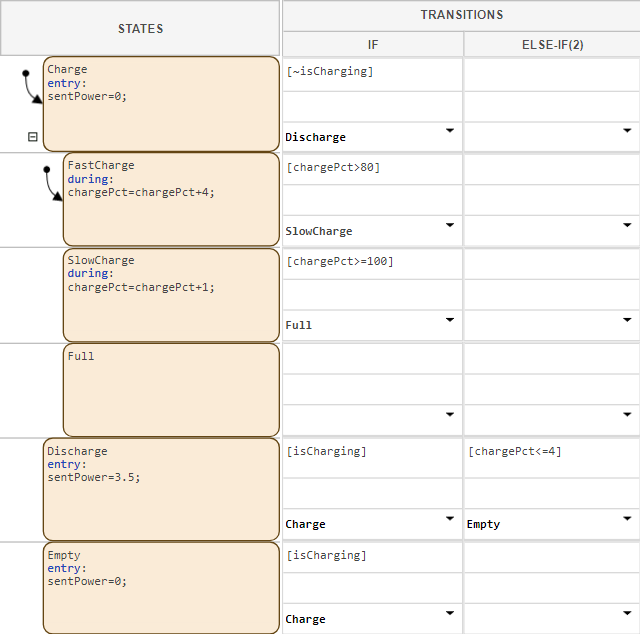Open SlowCharge destination dropdown for FastCharge
The width and height of the screenshot is (640, 634).
449,225
